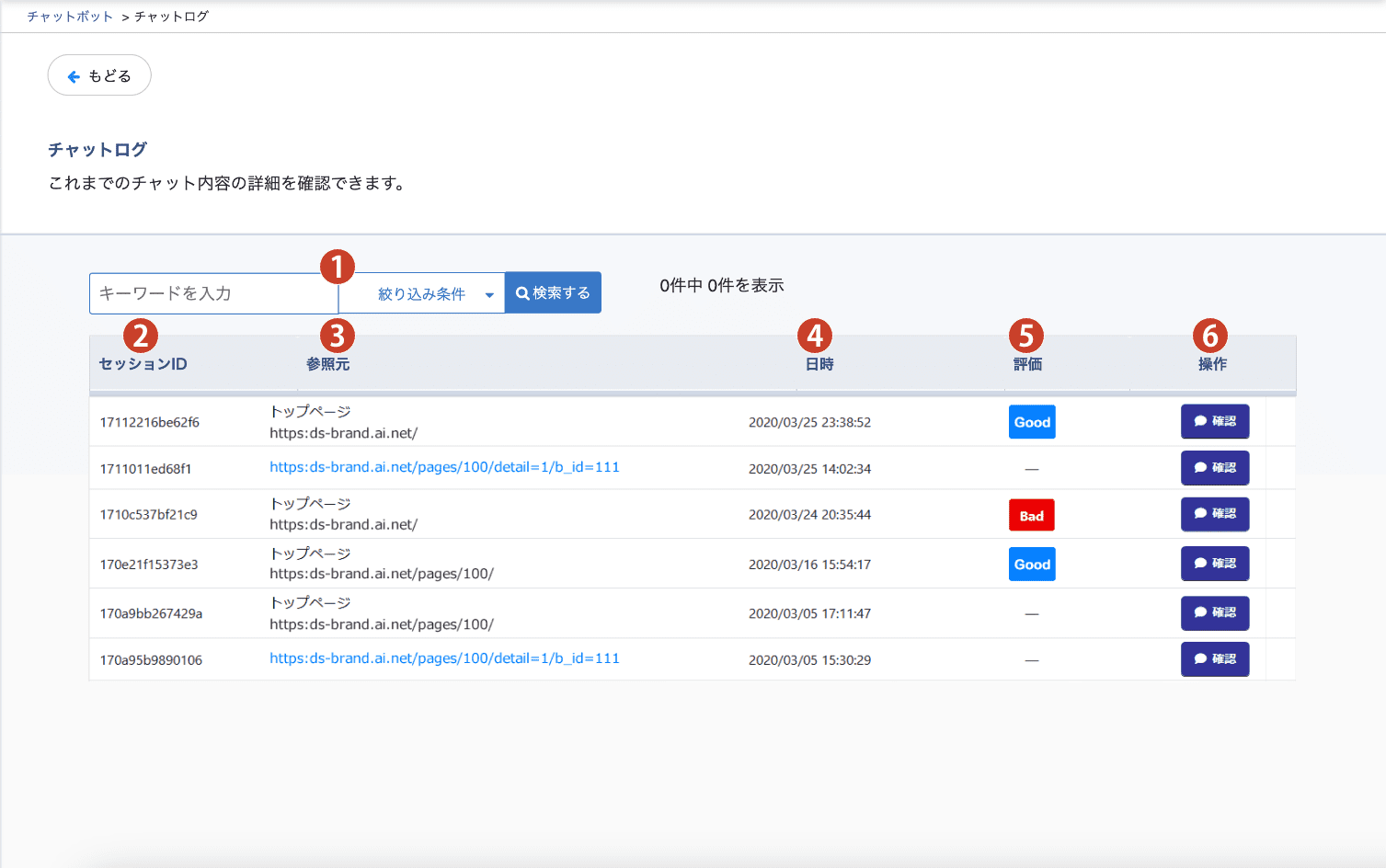Click the チャットボット breadcrumb link

point(70,17)
